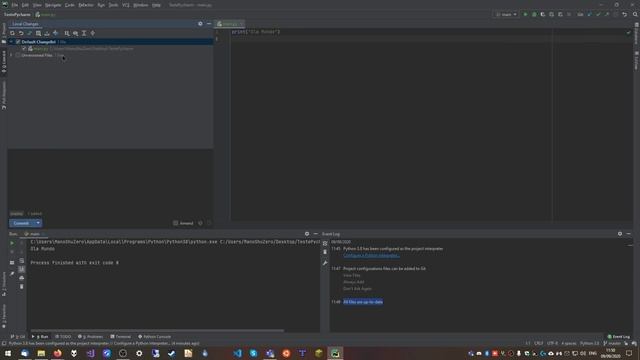Image resolution: width=640 pixels, height=360 pixels.
Task: Click the Soft-Wrap icon in Run panel
Action: point(22,261)
